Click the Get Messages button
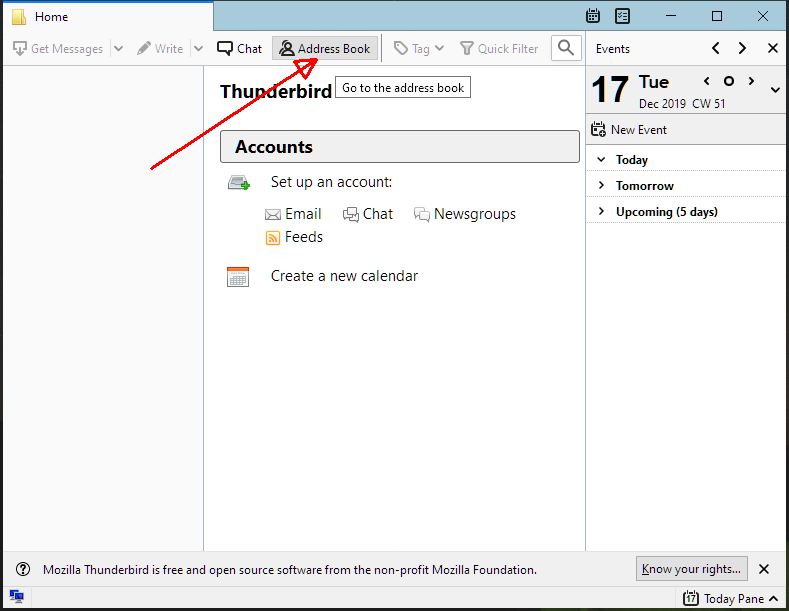The height and width of the screenshot is (611, 789). [x=58, y=48]
